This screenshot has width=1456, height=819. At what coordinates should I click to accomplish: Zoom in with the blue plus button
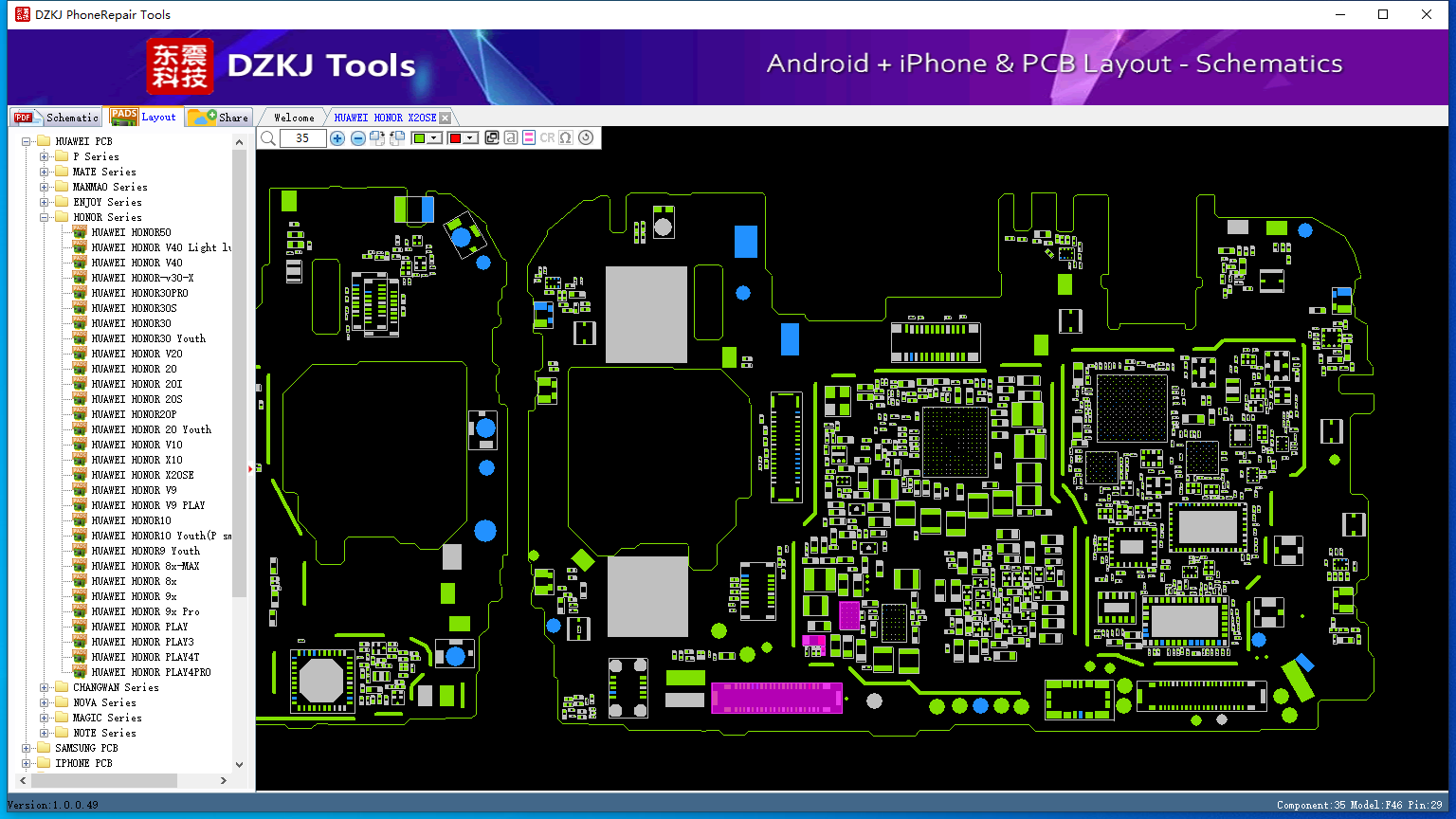point(337,138)
